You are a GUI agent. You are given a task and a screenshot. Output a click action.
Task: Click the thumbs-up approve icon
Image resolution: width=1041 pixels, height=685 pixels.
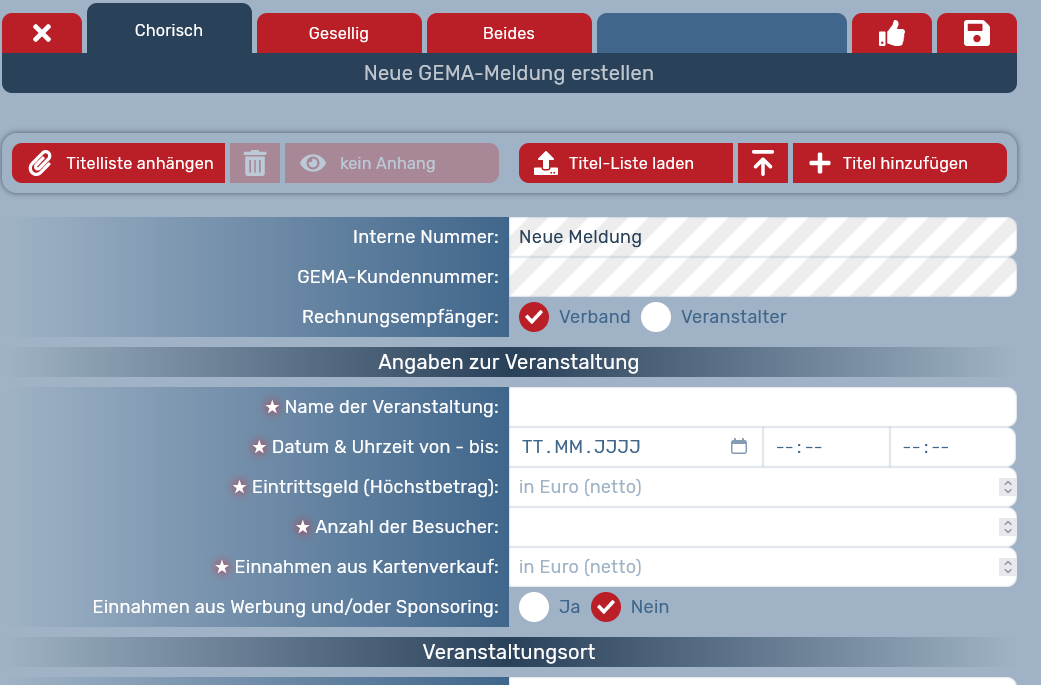coord(891,34)
